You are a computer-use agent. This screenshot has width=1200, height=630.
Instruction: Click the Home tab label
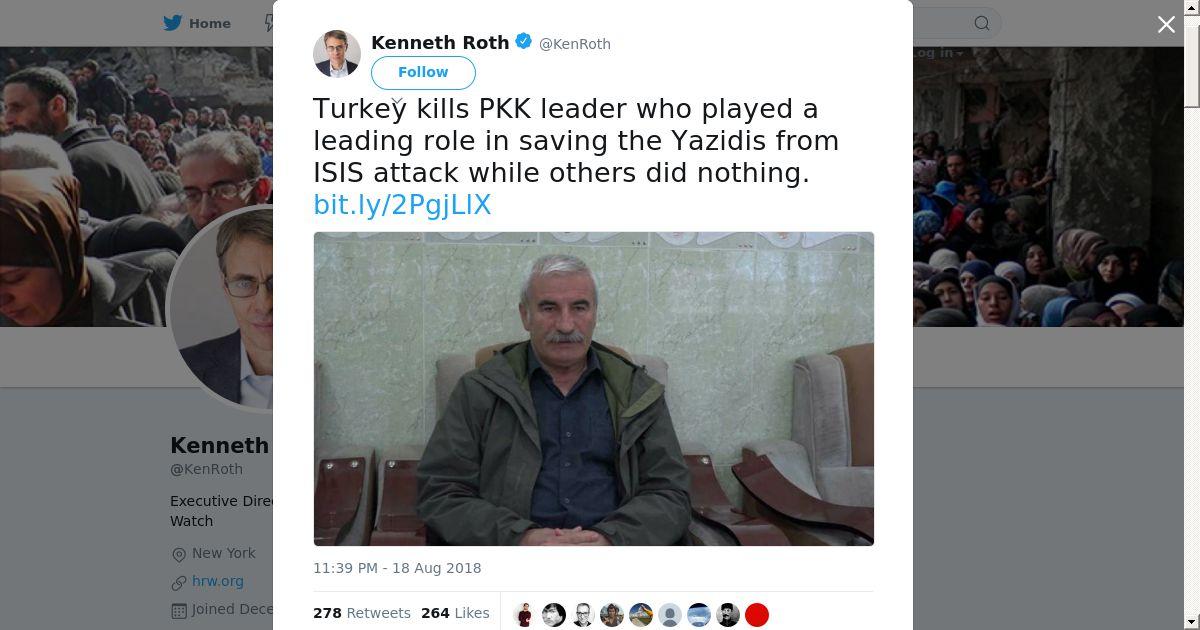tap(210, 23)
